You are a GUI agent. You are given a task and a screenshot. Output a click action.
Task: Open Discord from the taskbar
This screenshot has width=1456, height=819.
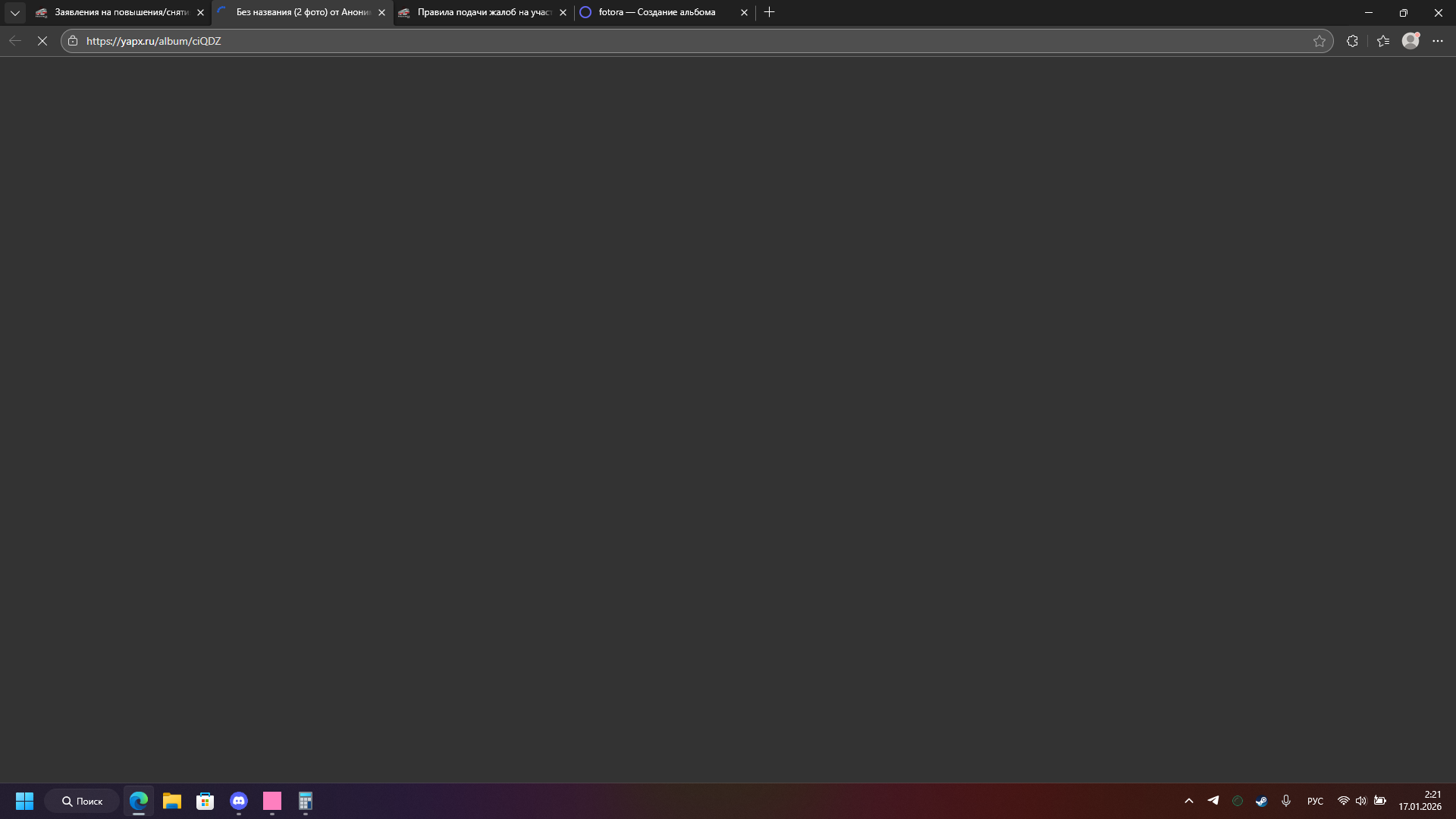pos(239,801)
